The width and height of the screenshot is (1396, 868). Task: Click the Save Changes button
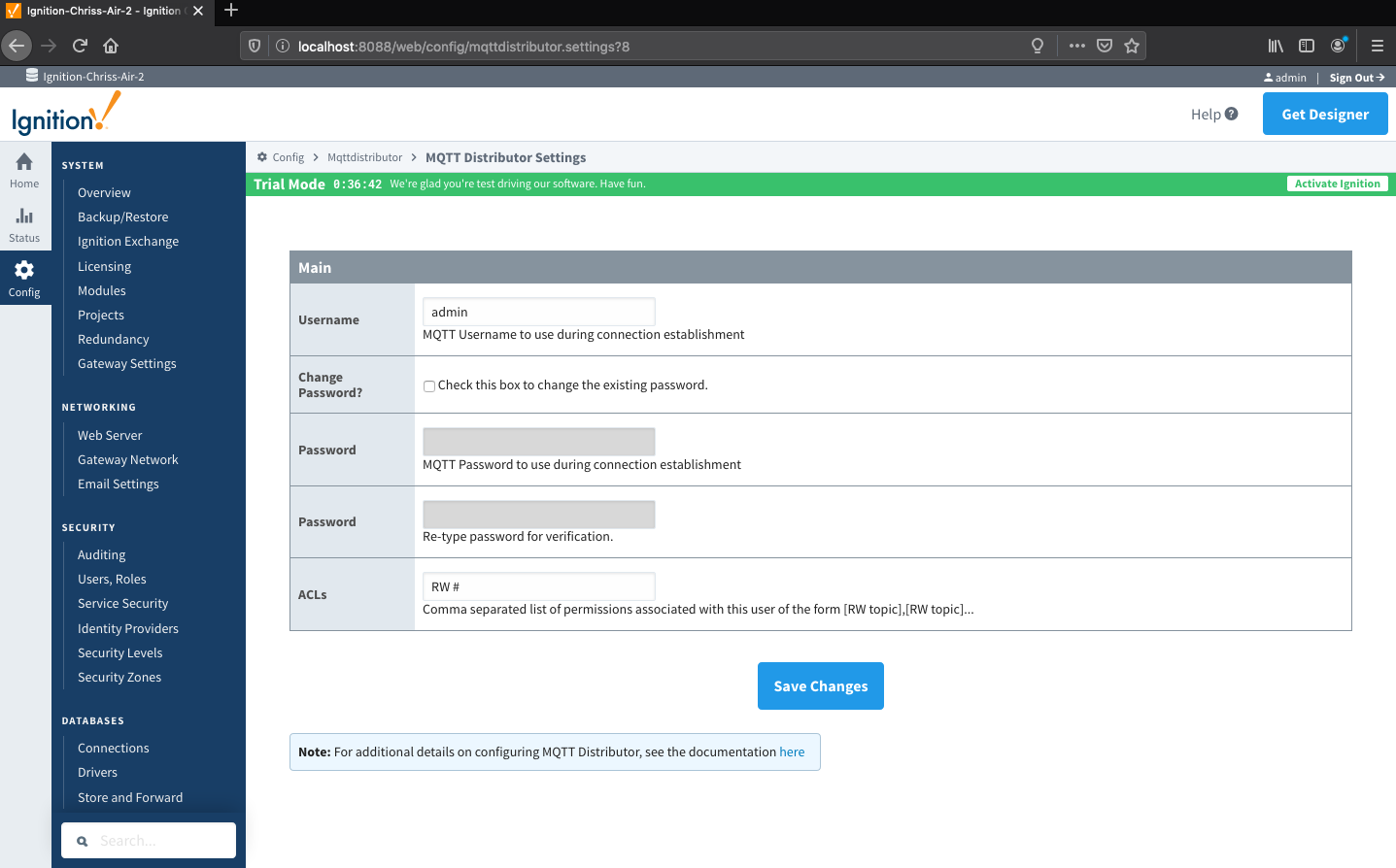coord(821,685)
